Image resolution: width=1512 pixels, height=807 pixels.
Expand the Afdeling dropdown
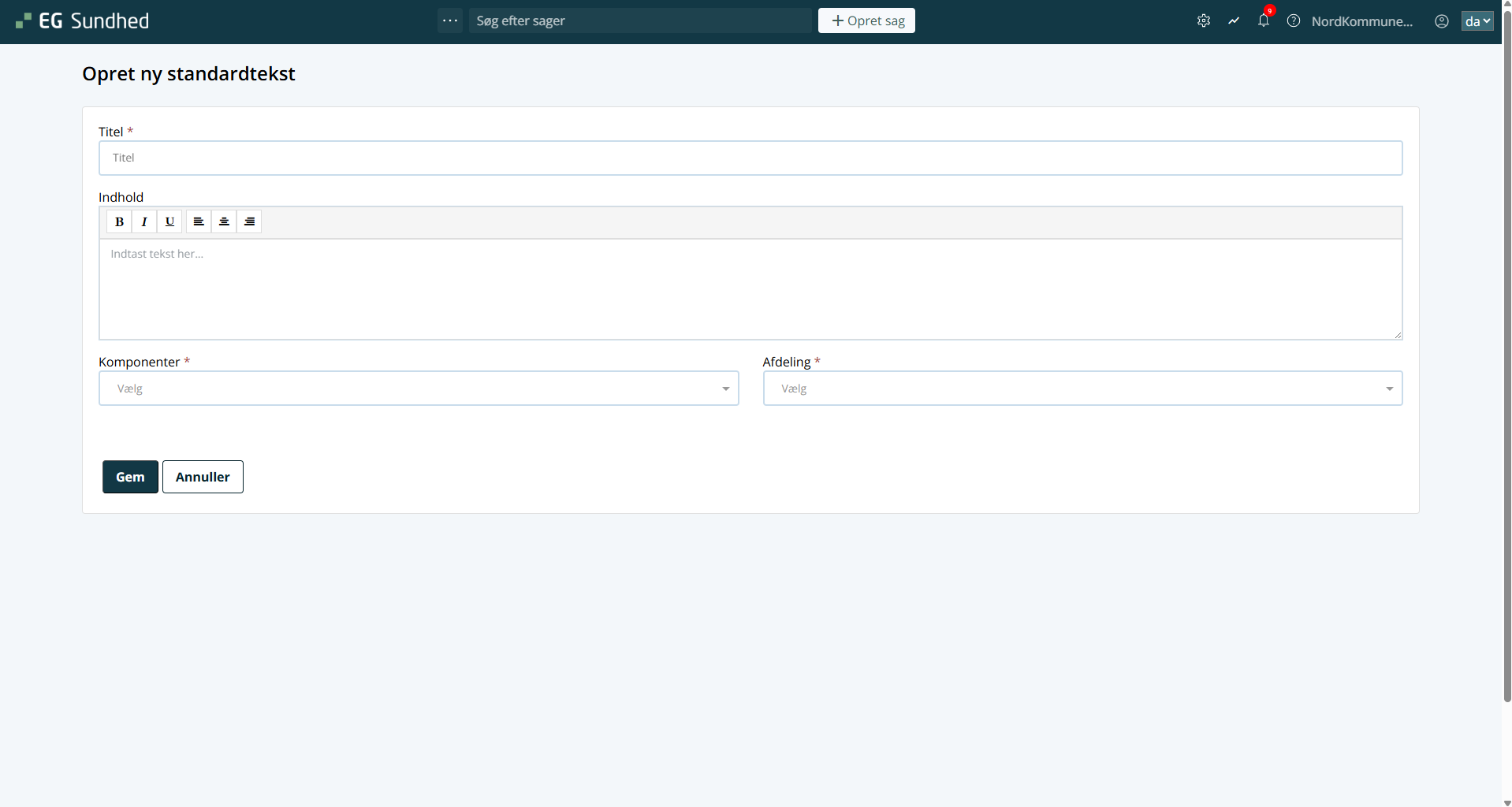(x=1082, y=389)
